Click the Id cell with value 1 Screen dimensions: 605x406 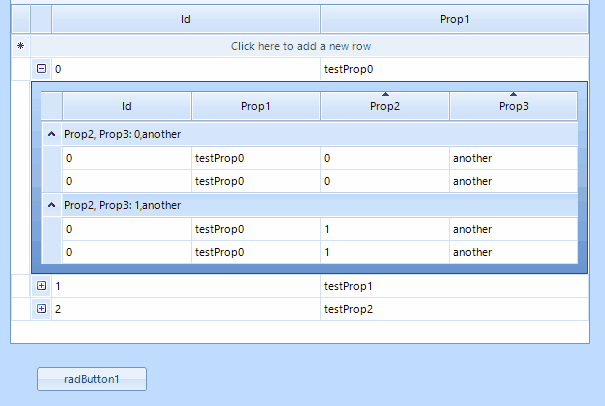point(186,286)
